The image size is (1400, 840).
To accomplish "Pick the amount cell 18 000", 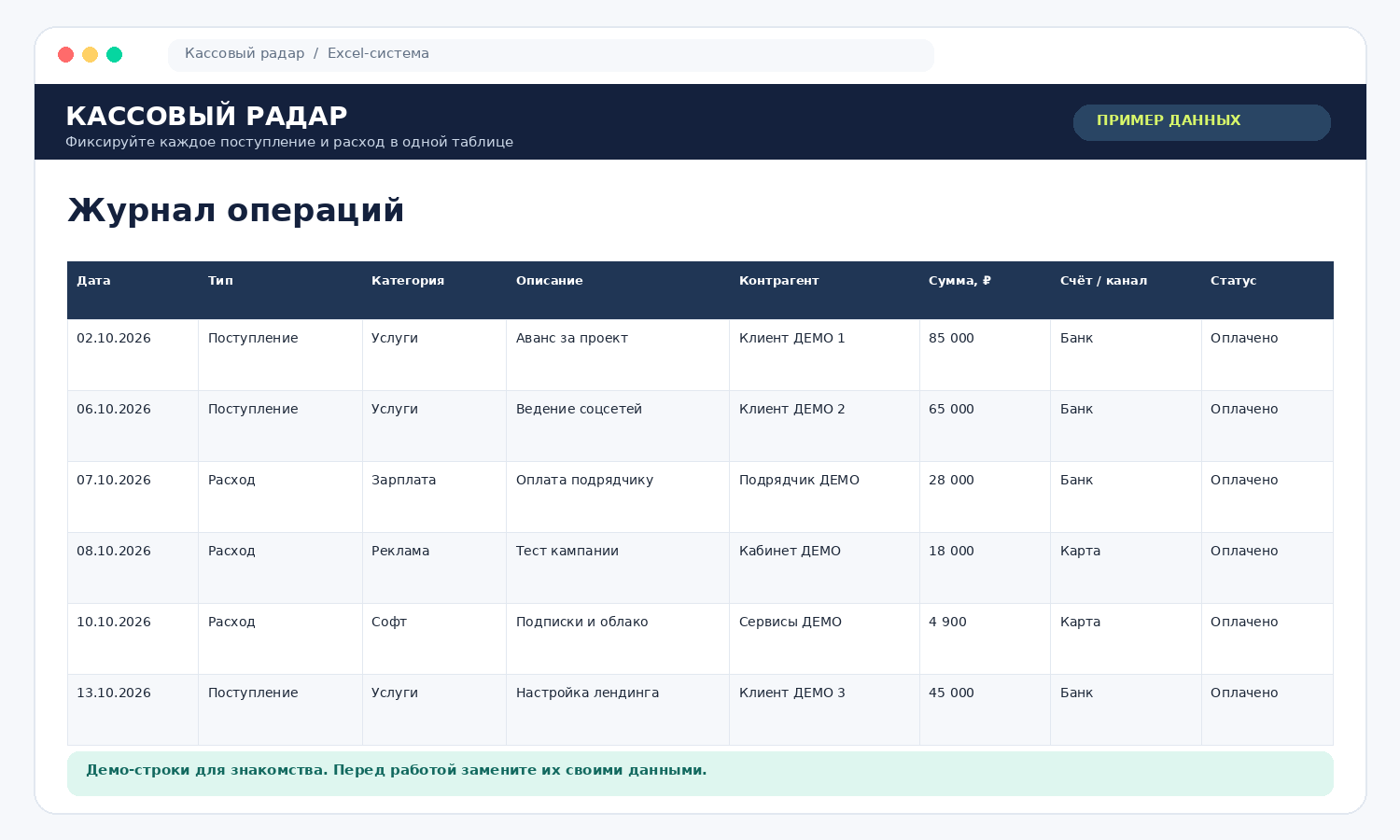I will click(985, 567).
